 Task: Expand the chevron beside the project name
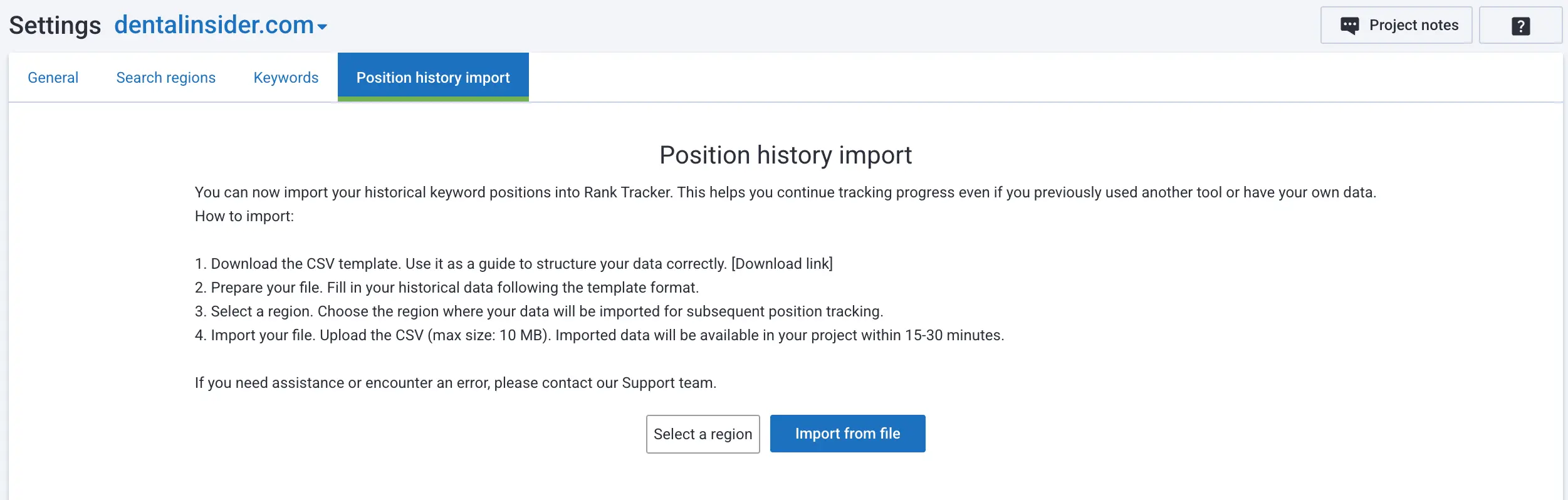tap(322, 27)
